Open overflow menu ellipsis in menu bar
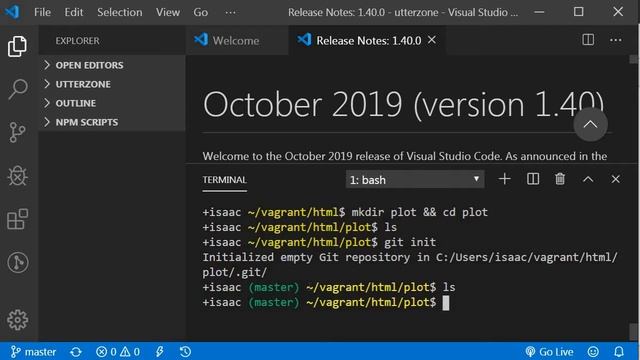Screen dimensions: 640x360 click(x=230, y=12)
